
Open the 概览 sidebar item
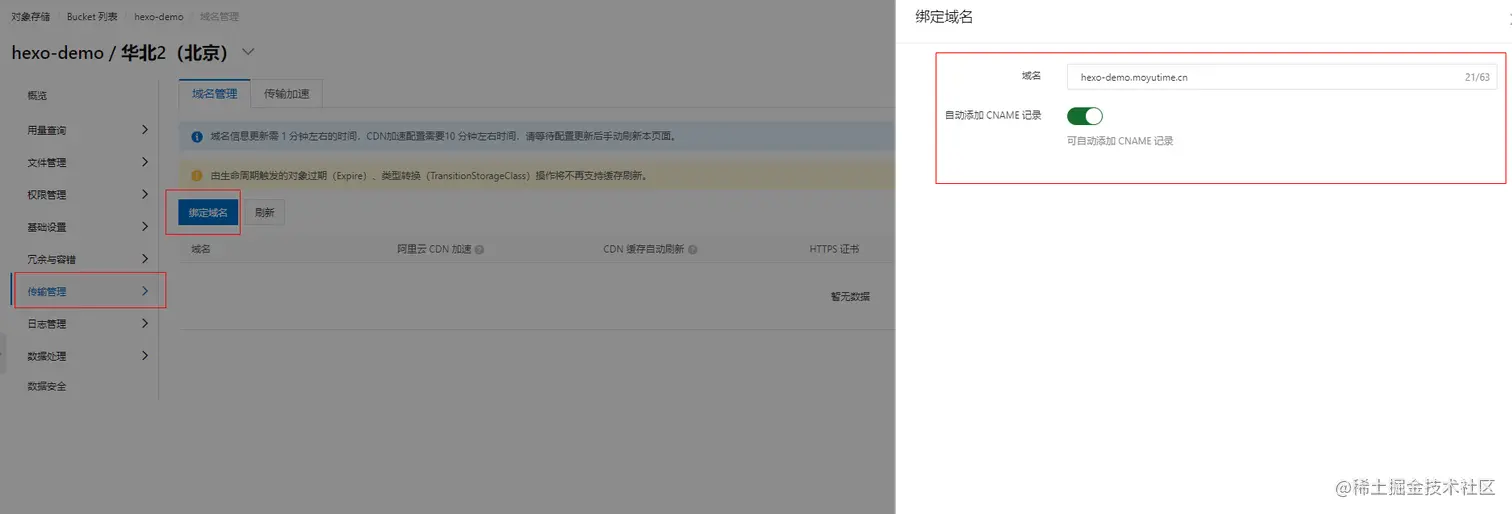[x=37, y=96]
